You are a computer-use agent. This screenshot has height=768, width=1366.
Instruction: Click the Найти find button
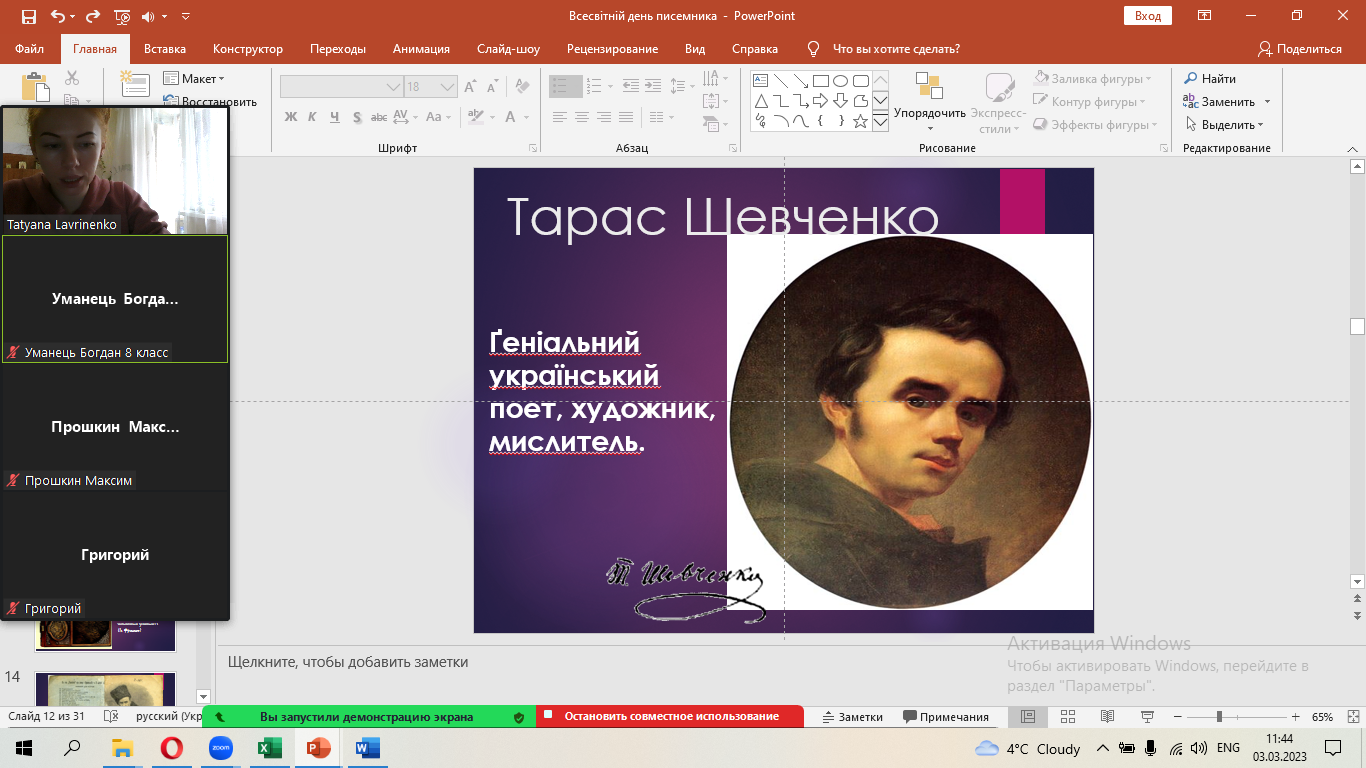click(1210, 78)
